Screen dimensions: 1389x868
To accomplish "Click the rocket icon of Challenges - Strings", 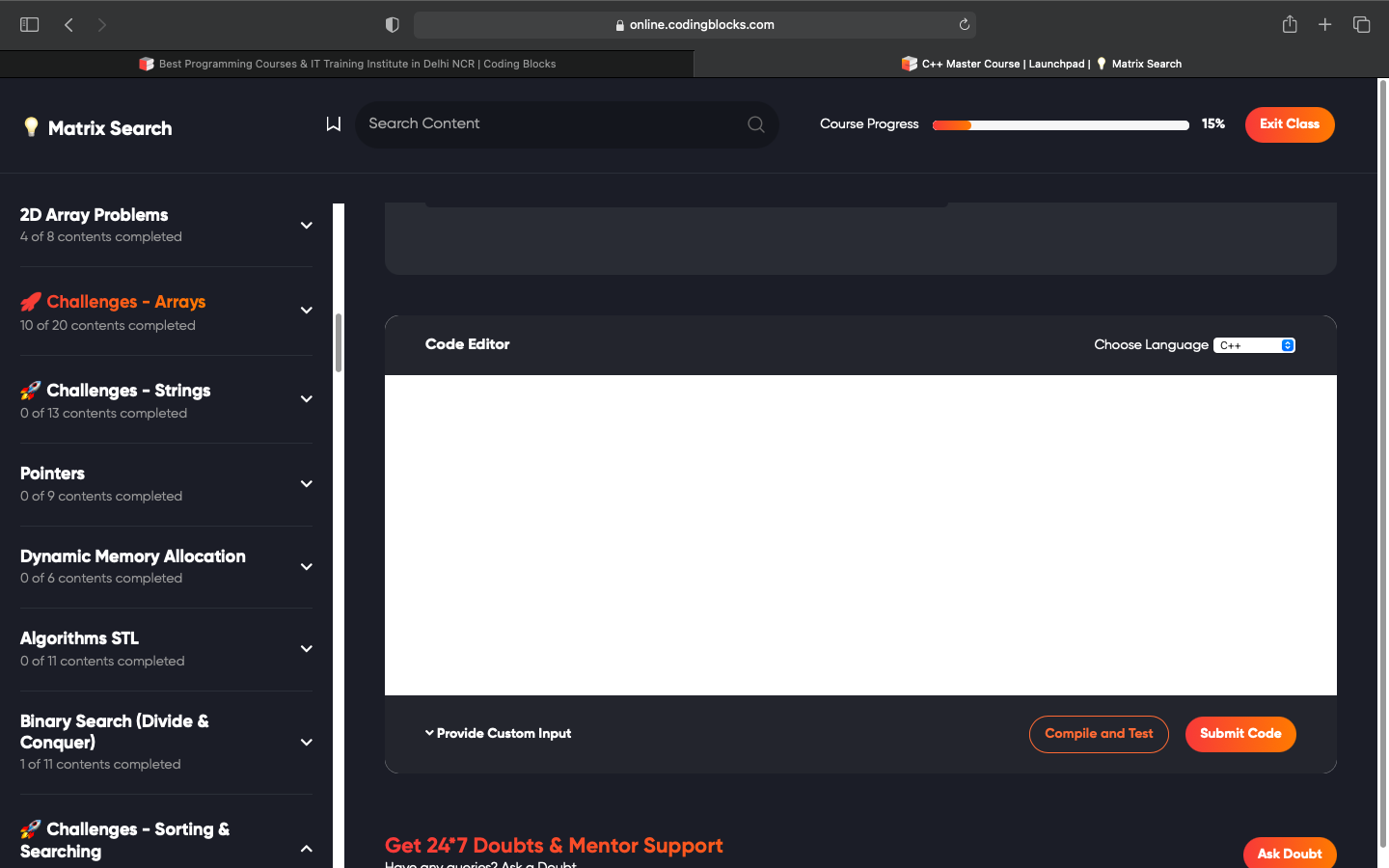I will (31, 391).
